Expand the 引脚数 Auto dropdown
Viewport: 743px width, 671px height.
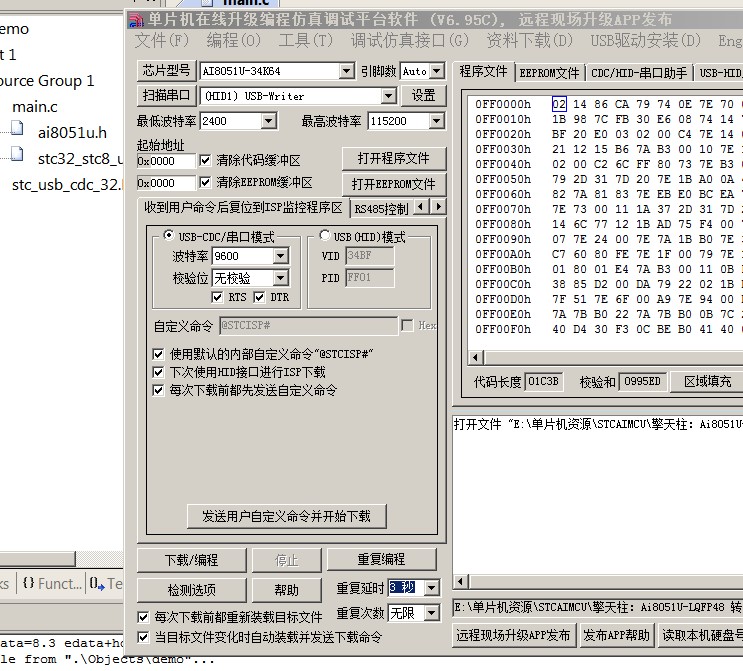(437, 72)
